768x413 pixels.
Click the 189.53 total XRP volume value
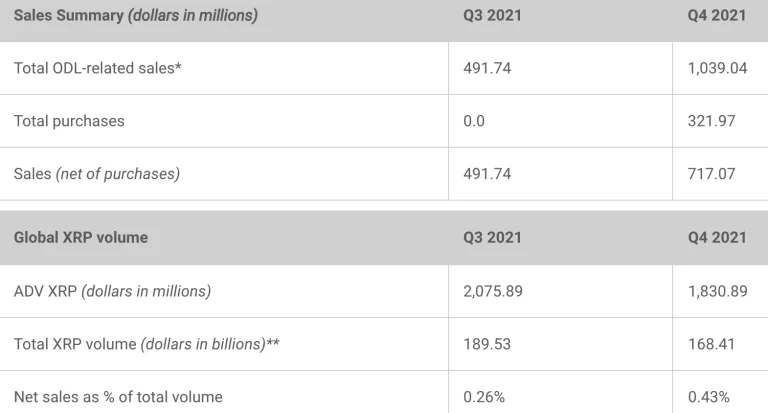[x=487, y=344]
